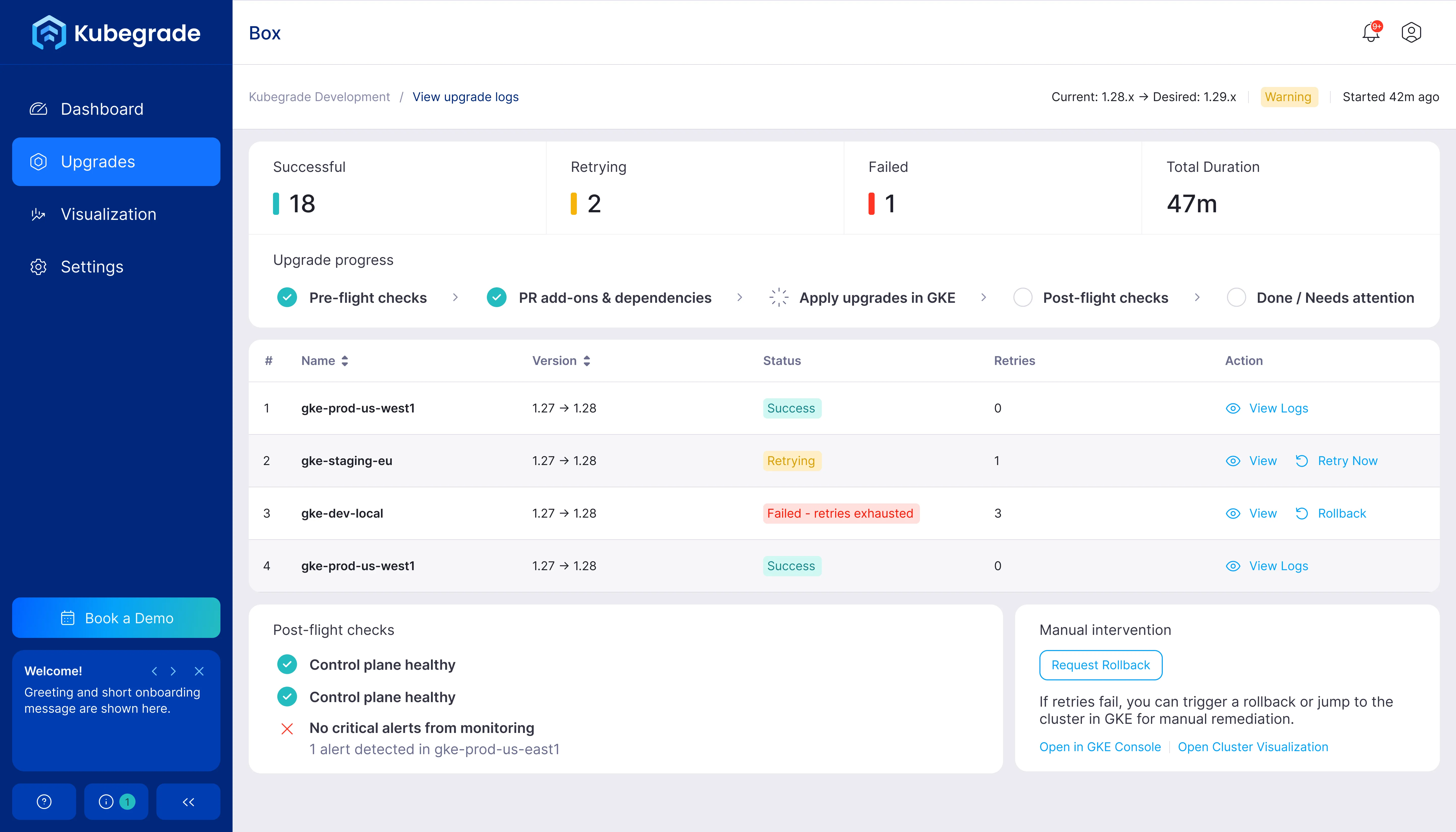Image resolution: width=1456 pixels, height=832 pixels.
Task: Click chevron after Post-flight checks step
Action: (x=1197, y=297)
